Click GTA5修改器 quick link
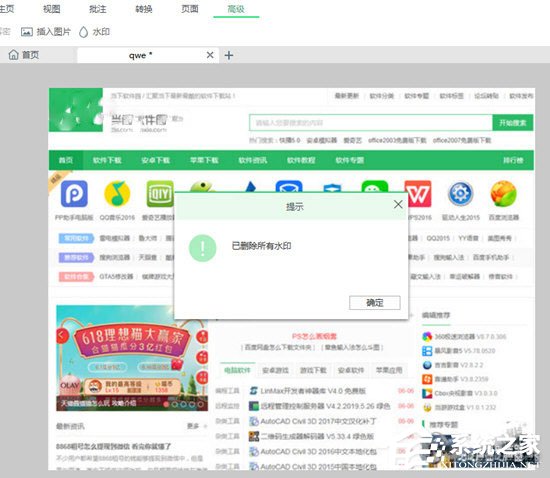Viewport: 550px width, 478px height. (x=116, y=276)
